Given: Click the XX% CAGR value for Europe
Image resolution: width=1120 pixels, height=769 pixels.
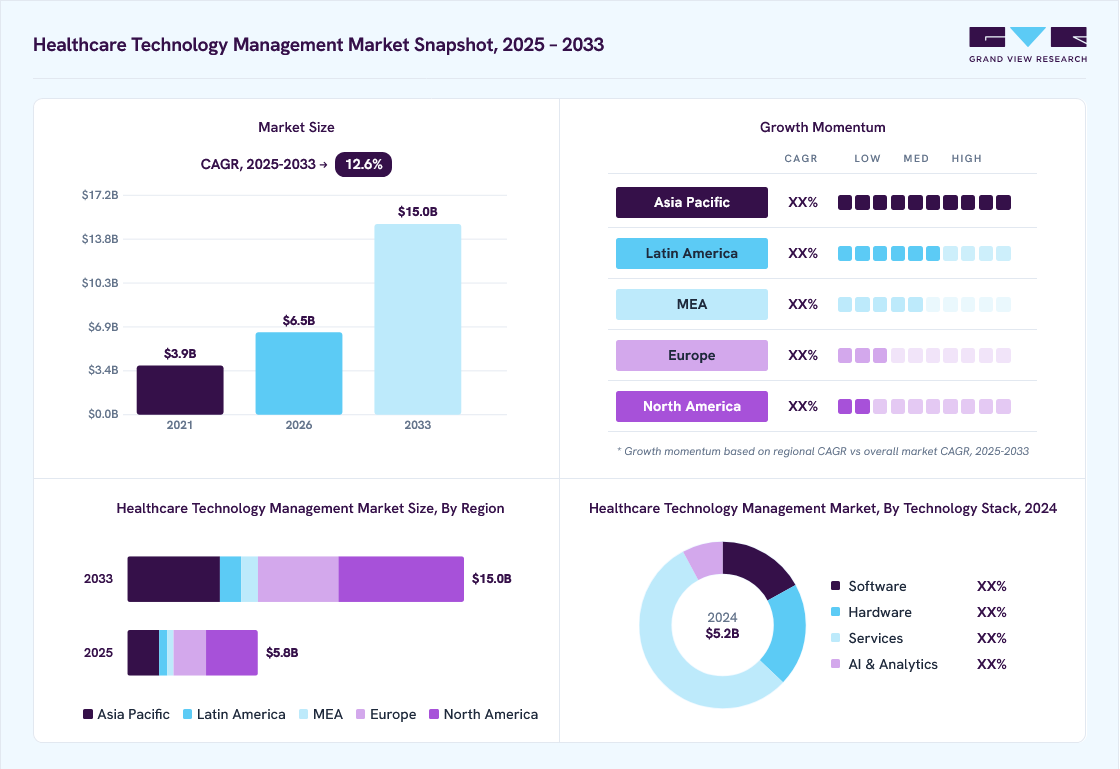Looking at the screenshot, I should [803, 356].
